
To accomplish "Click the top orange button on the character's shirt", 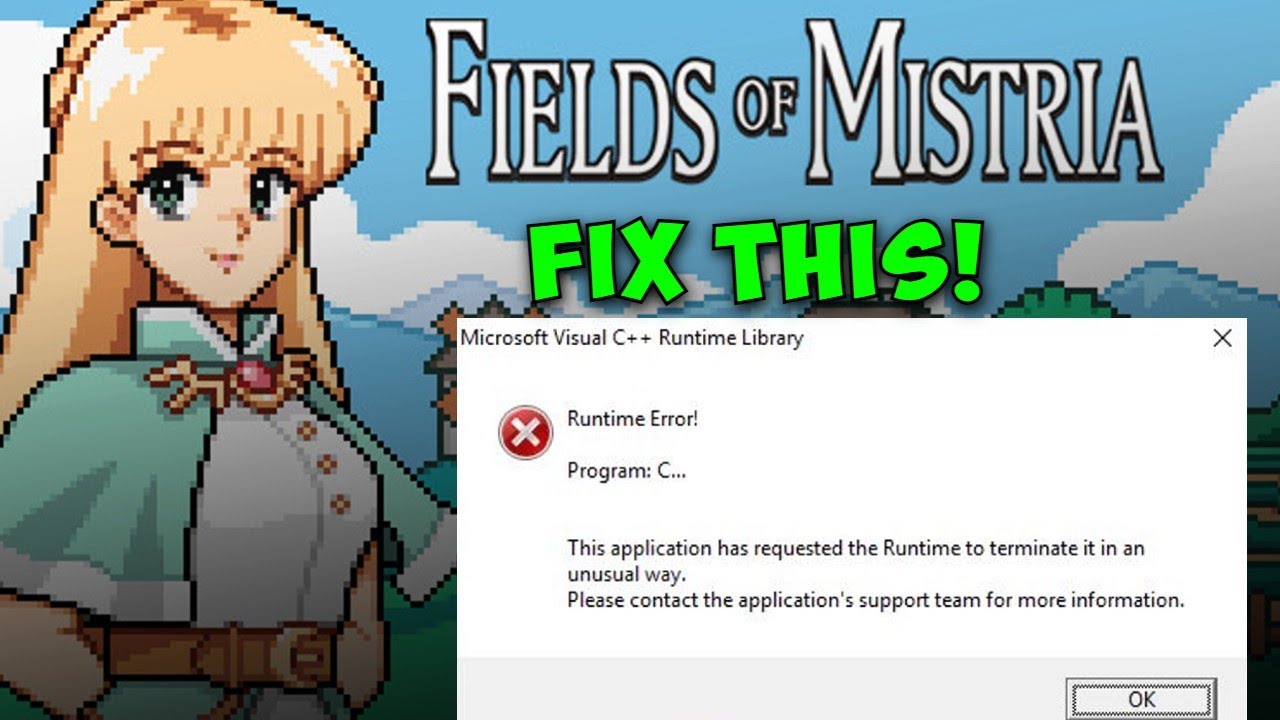I will (x=308, y=431).
